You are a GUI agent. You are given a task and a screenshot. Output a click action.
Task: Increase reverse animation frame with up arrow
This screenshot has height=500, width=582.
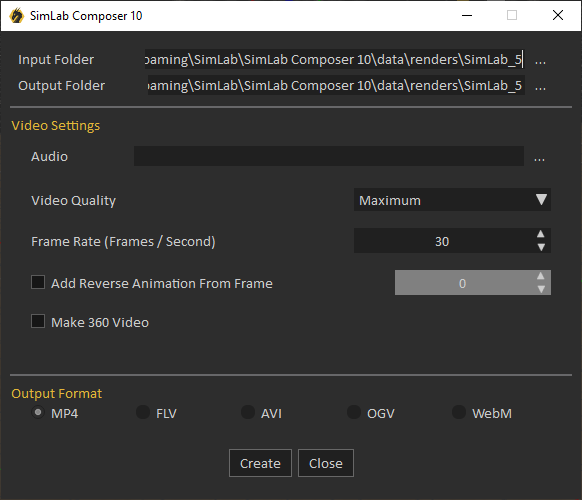[541, 276]
